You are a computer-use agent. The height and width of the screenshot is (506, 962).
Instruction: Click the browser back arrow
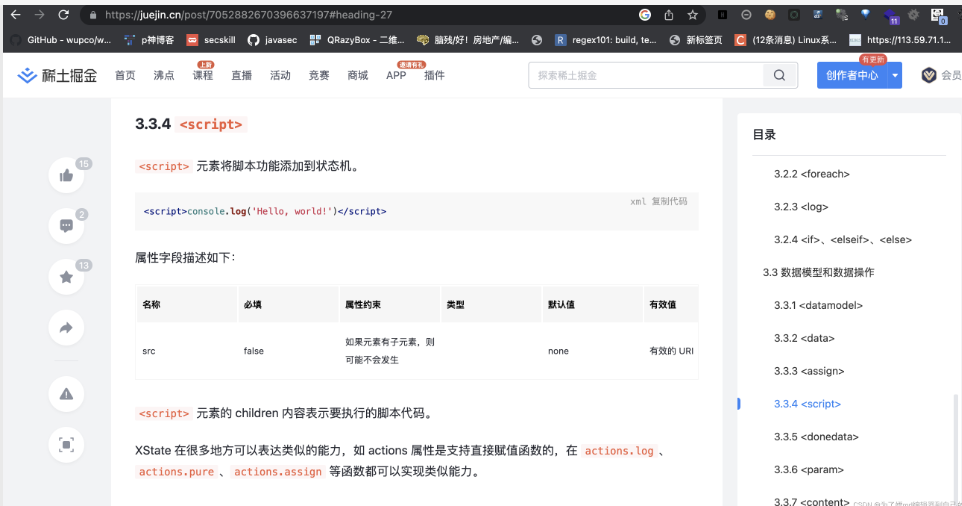15,15
